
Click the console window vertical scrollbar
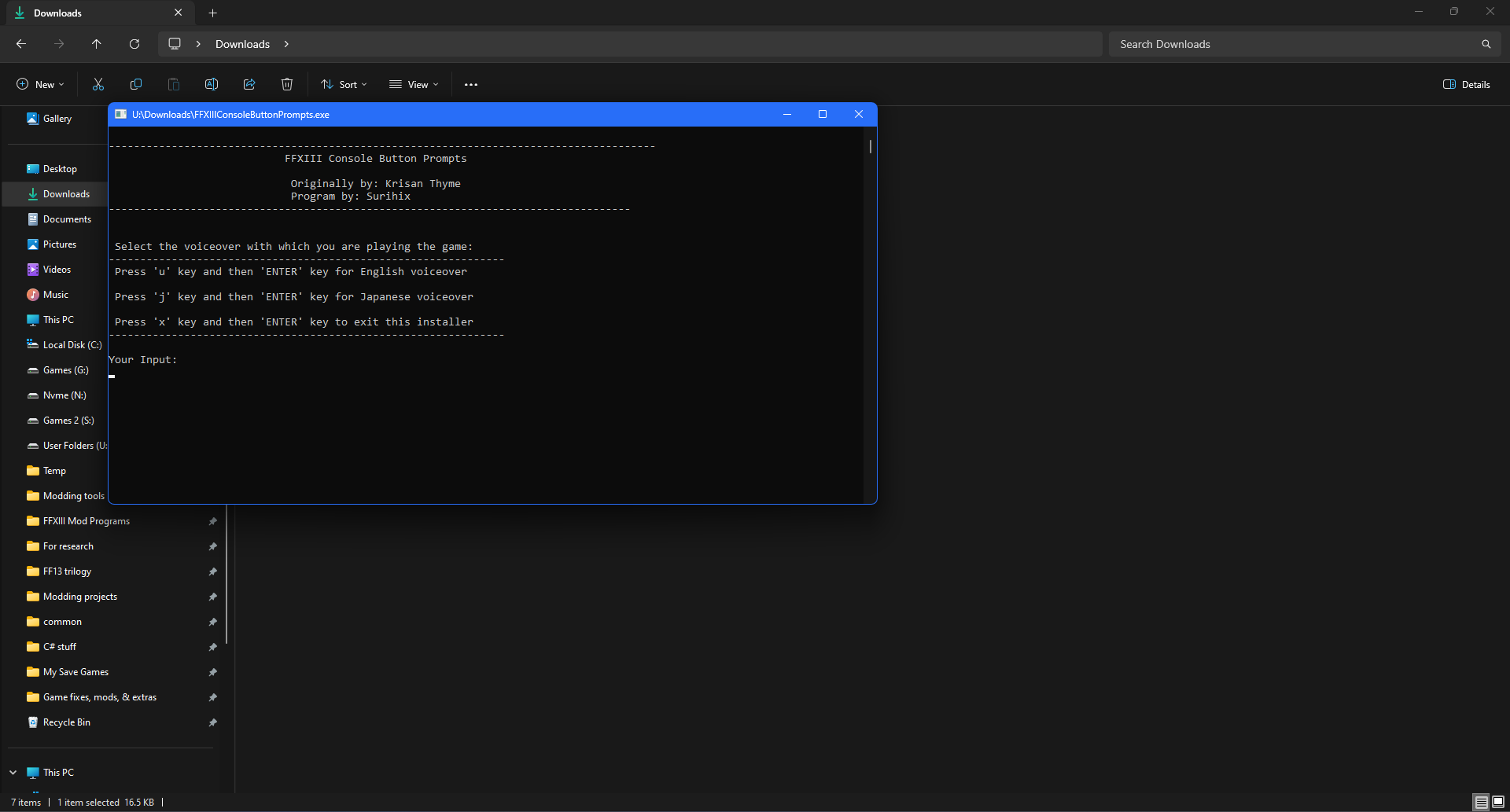pyautogui.click(x=870, y=314)
